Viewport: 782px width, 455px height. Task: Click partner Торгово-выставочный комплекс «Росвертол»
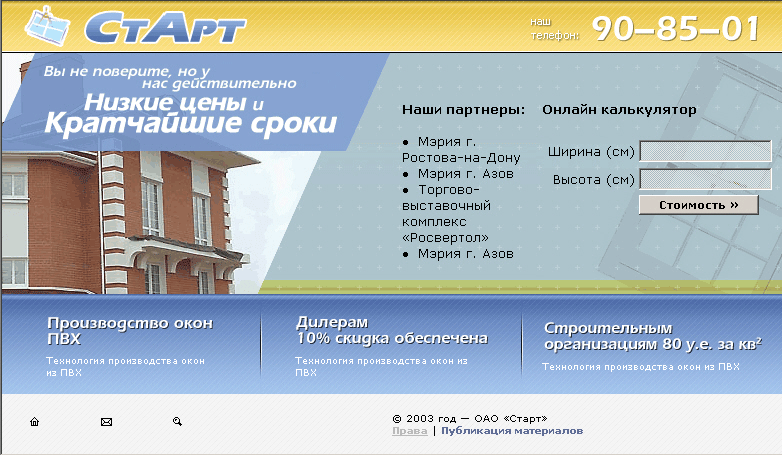pos(446,214)
